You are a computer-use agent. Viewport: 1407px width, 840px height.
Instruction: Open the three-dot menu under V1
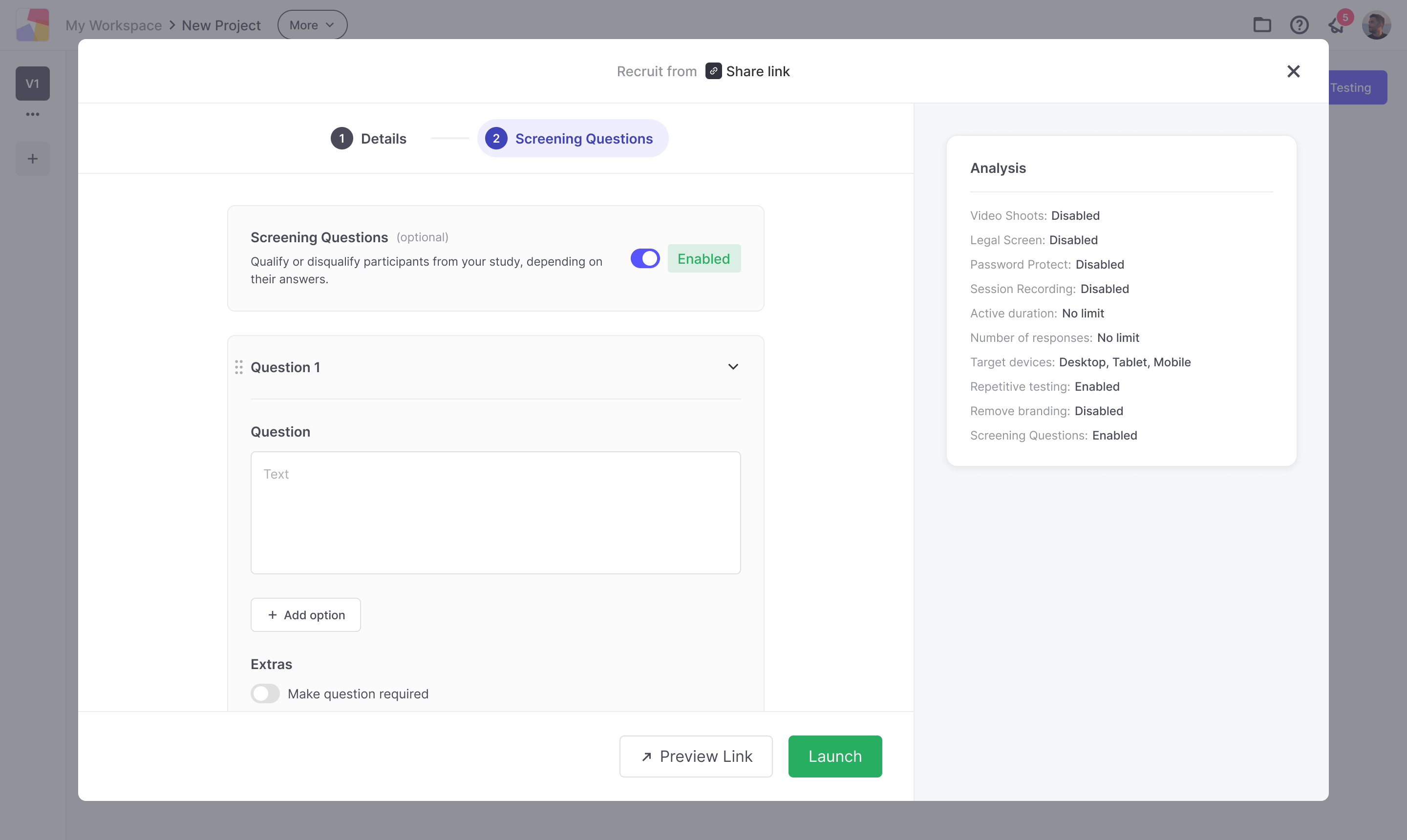[33, 114]
